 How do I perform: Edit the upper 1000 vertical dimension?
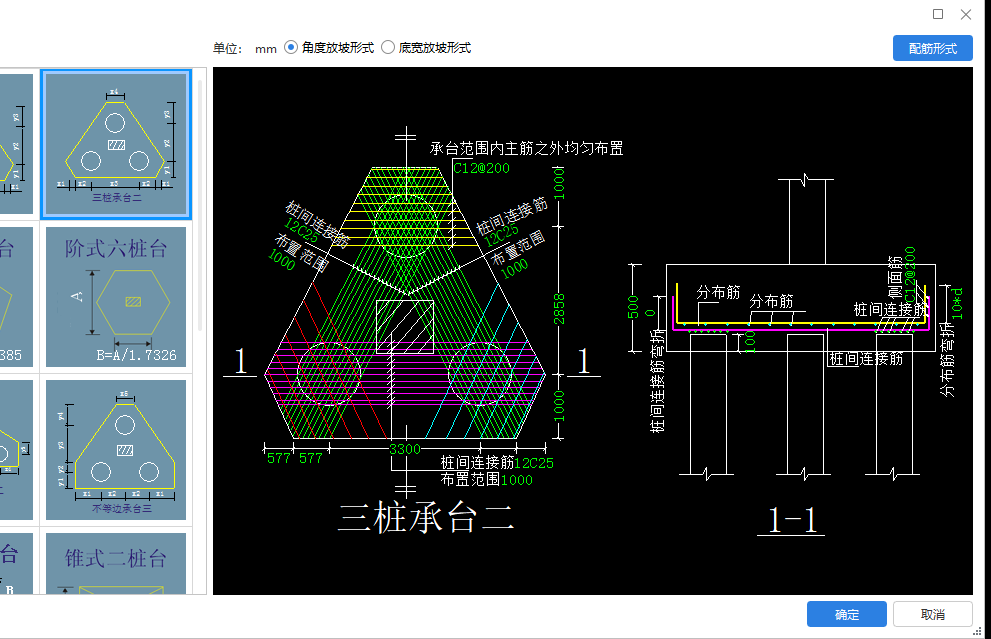559,183
